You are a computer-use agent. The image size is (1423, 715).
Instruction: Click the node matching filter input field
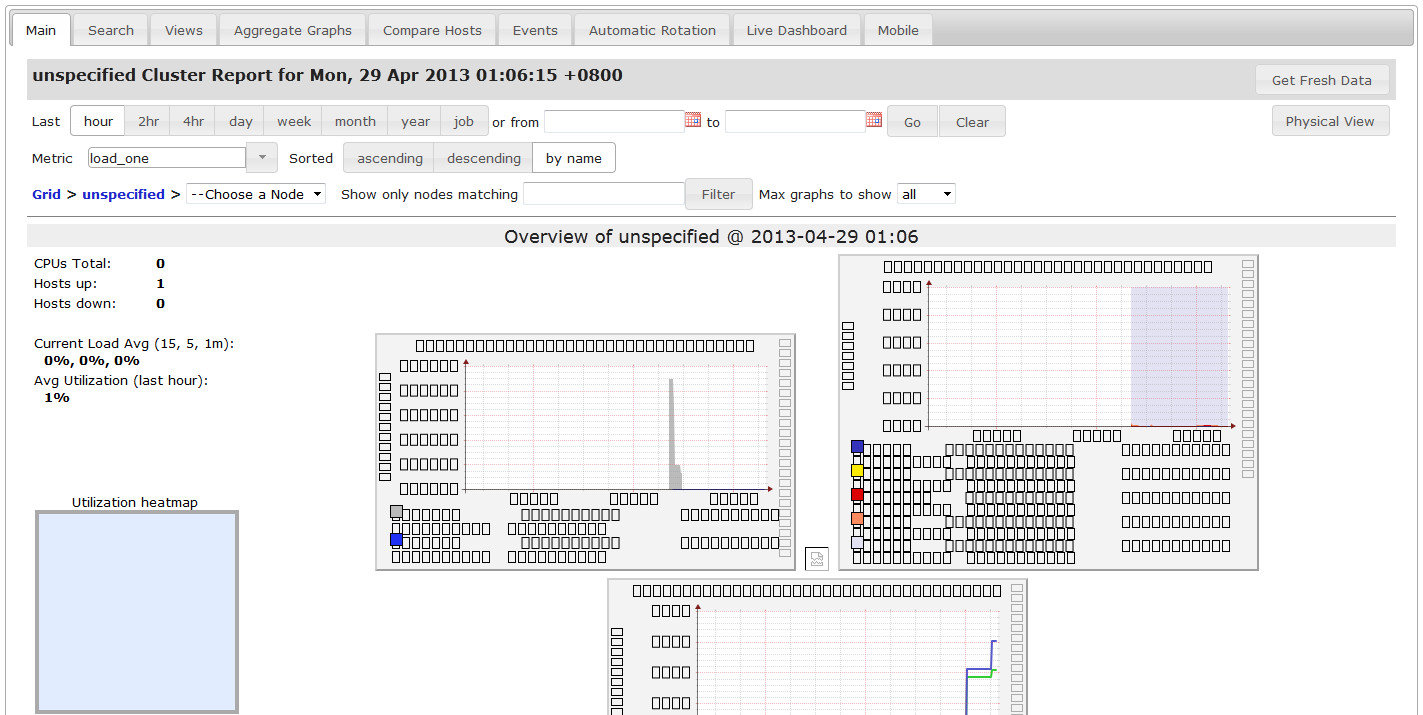tap(603, 194)
